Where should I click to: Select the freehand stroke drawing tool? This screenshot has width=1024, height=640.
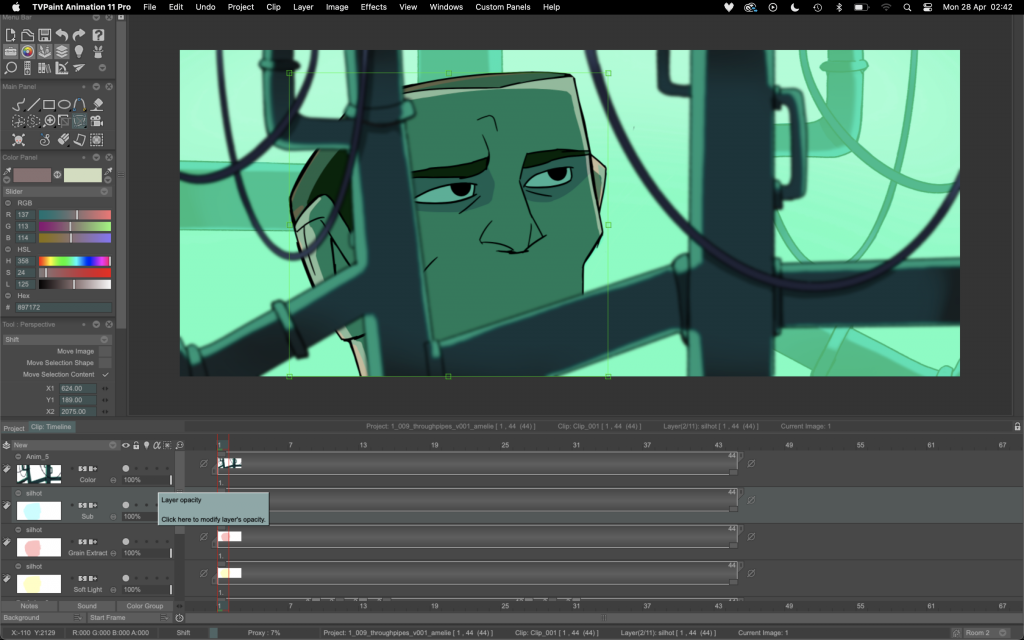[18, 104]
